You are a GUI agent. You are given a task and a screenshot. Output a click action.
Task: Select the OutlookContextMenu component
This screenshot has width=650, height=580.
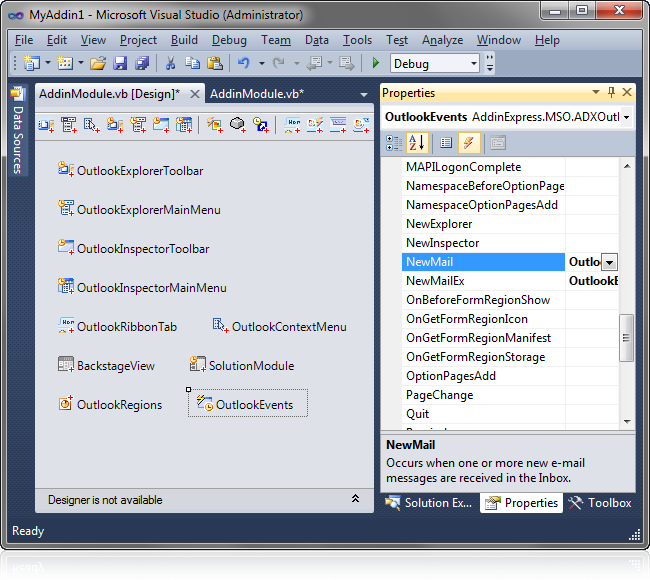279,326
